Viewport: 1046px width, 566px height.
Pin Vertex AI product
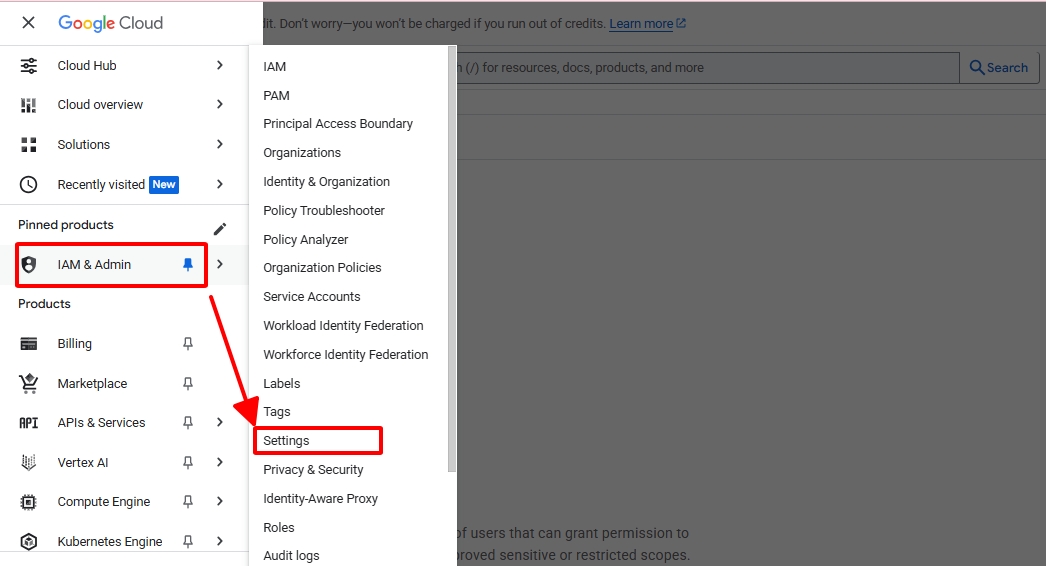pos(188,462)
